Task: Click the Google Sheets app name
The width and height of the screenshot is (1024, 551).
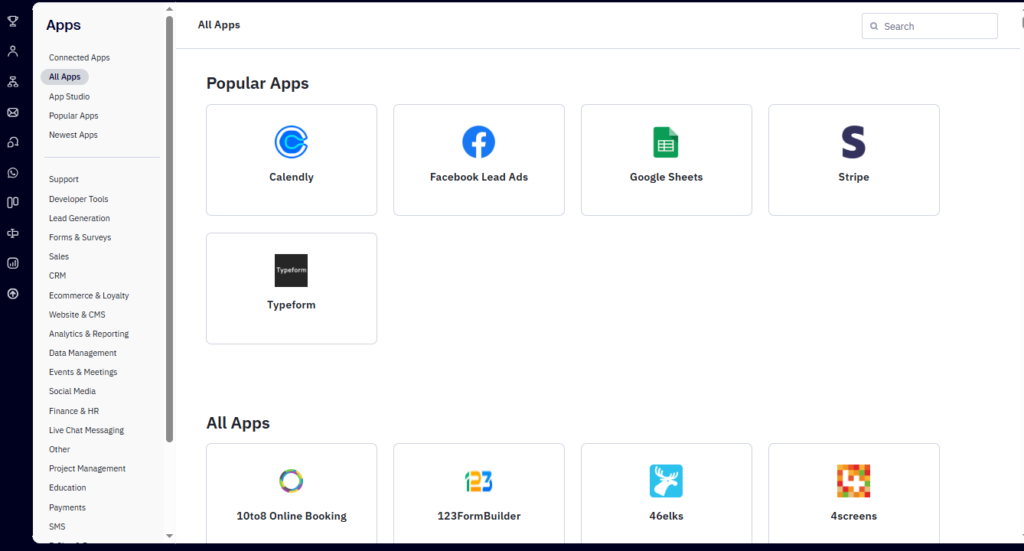Action: pos(666,177)
